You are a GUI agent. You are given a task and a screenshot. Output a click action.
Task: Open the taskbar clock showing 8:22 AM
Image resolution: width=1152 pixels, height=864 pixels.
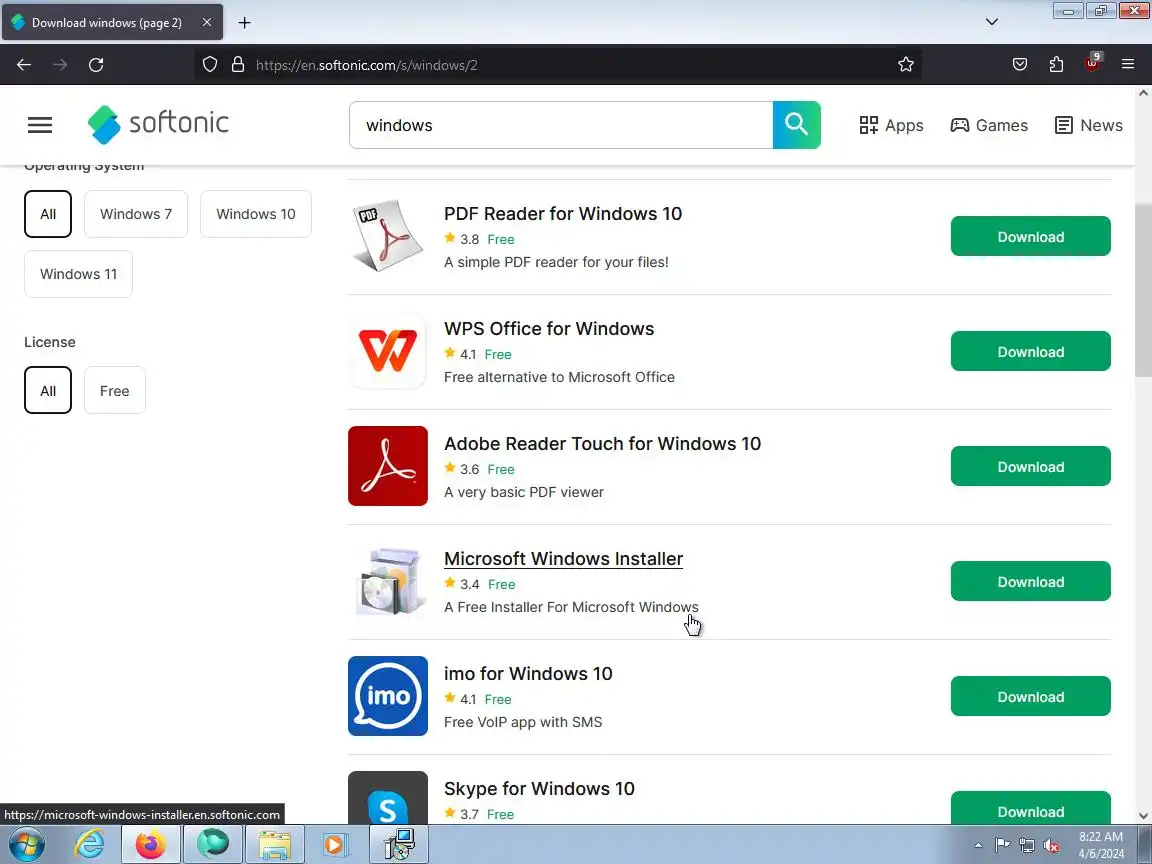pyautogui.click(x=1101, y=845)
